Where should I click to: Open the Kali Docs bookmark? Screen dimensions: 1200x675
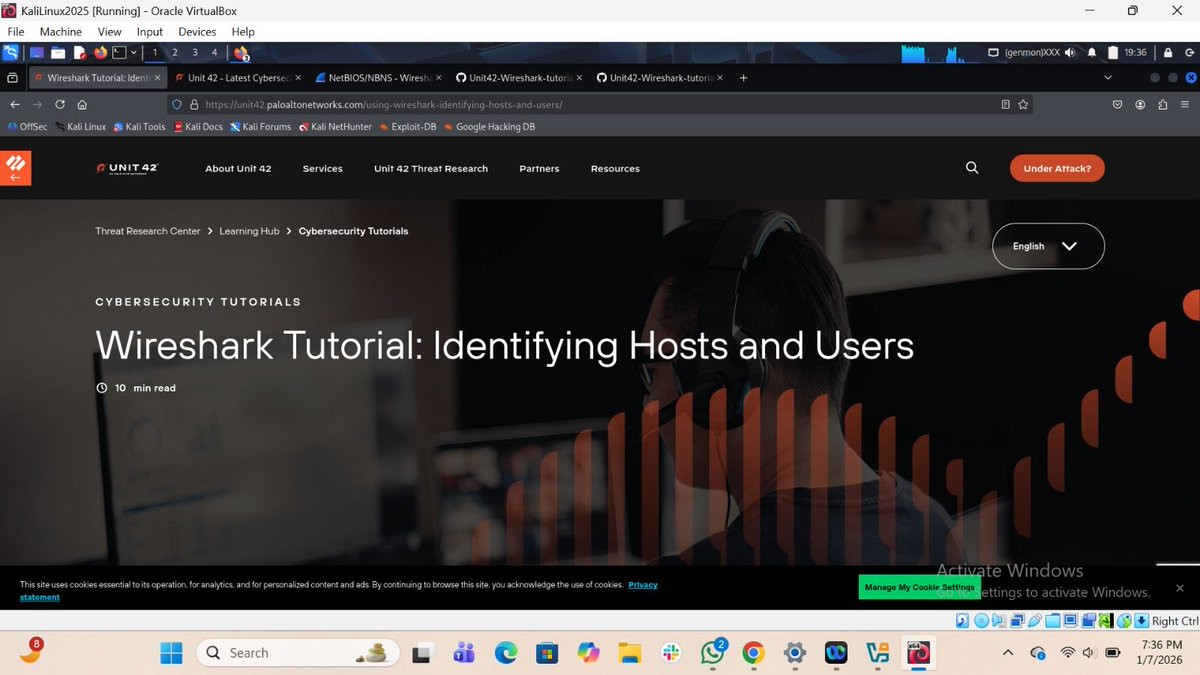[198, 127]
